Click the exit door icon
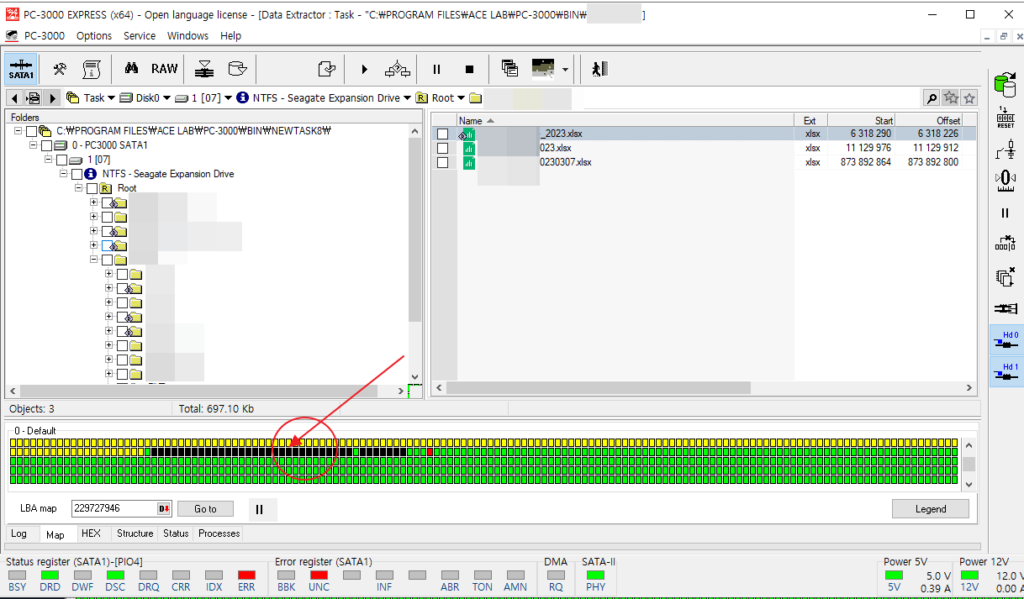The image size is (1024, 599). coord(600,69)
